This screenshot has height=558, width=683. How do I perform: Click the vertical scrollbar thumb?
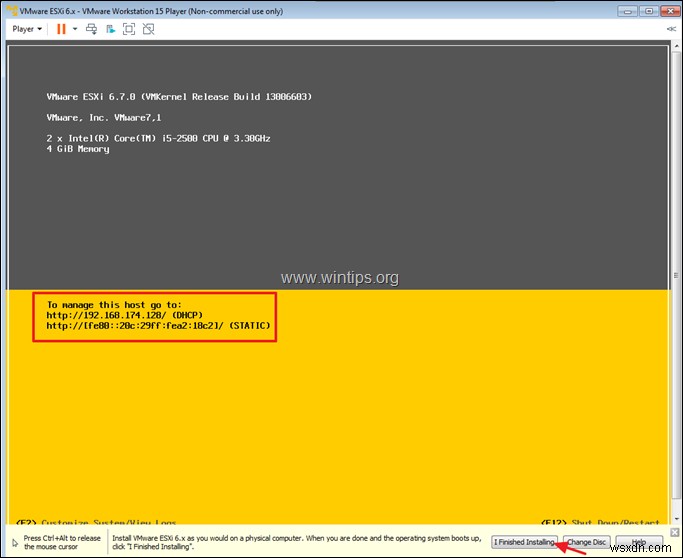pyautogui.click(x=676, y=275)
